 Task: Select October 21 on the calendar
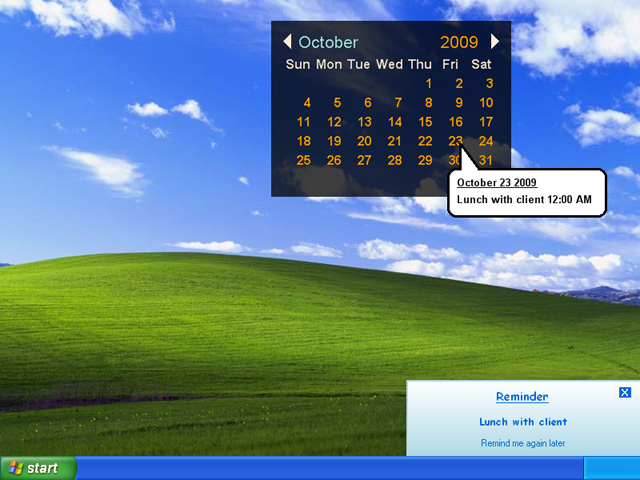[x=394, y=141]
